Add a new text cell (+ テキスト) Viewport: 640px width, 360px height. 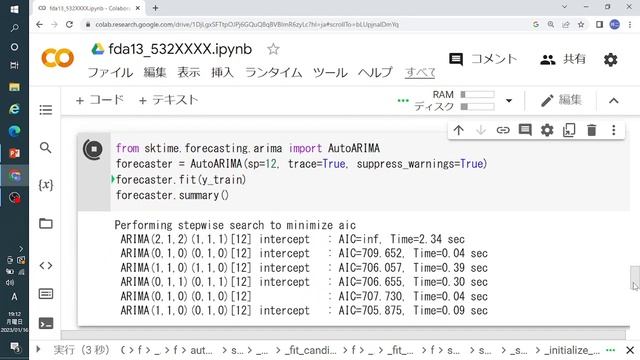[168, 100]
